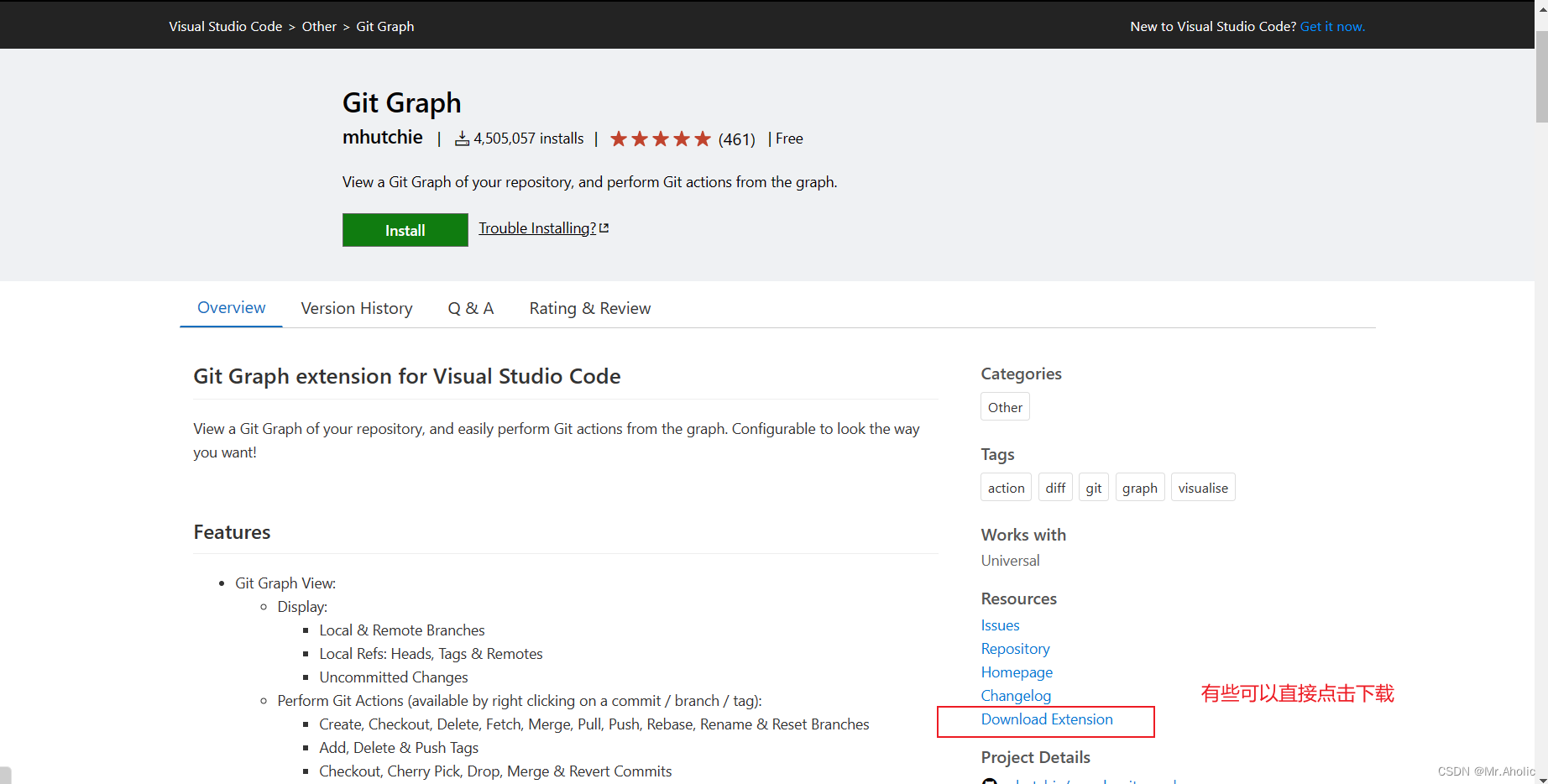Screen dimensions: 1548x784
Task: Click the Features heading
Action: point(232,532)
